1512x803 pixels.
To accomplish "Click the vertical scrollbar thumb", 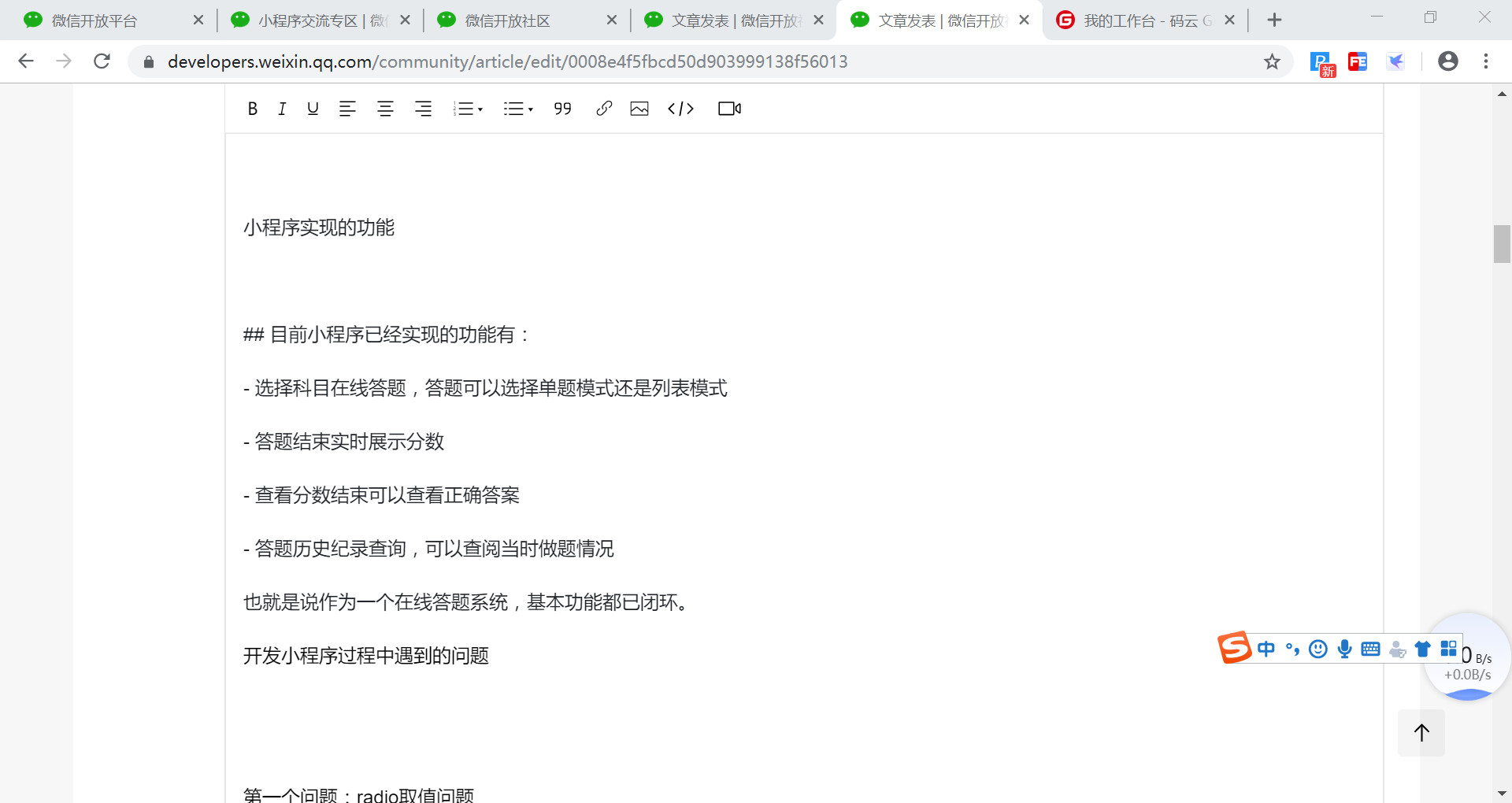I will pyautogui.click(x=1502, y=244).
